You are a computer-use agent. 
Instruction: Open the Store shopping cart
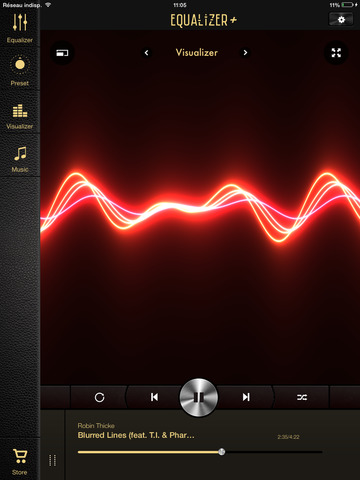(20, 462)
